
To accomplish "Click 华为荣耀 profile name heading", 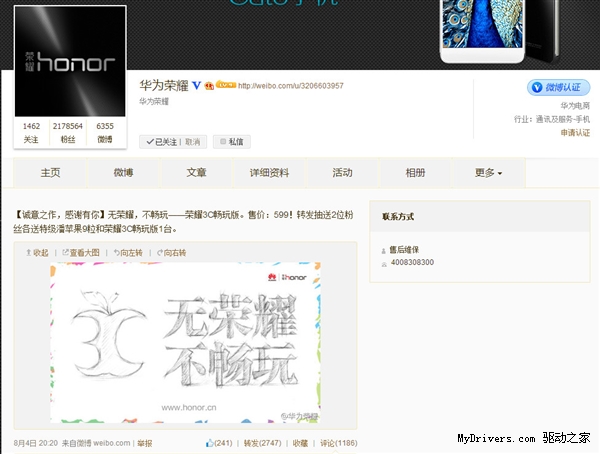I will pyautogui.click(x=164, y=85).
